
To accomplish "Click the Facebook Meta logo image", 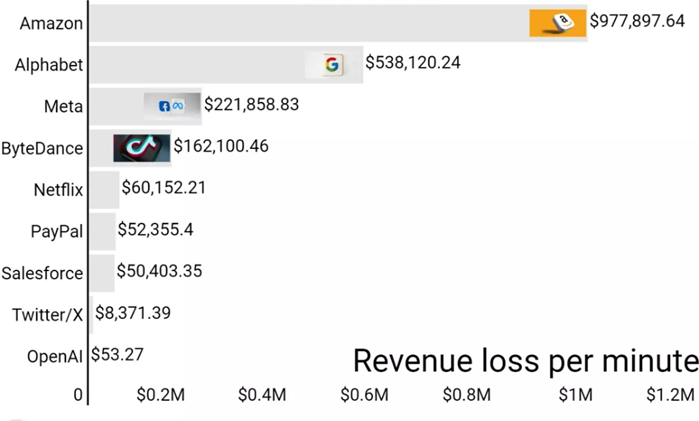I will click(x=173, y=105).
